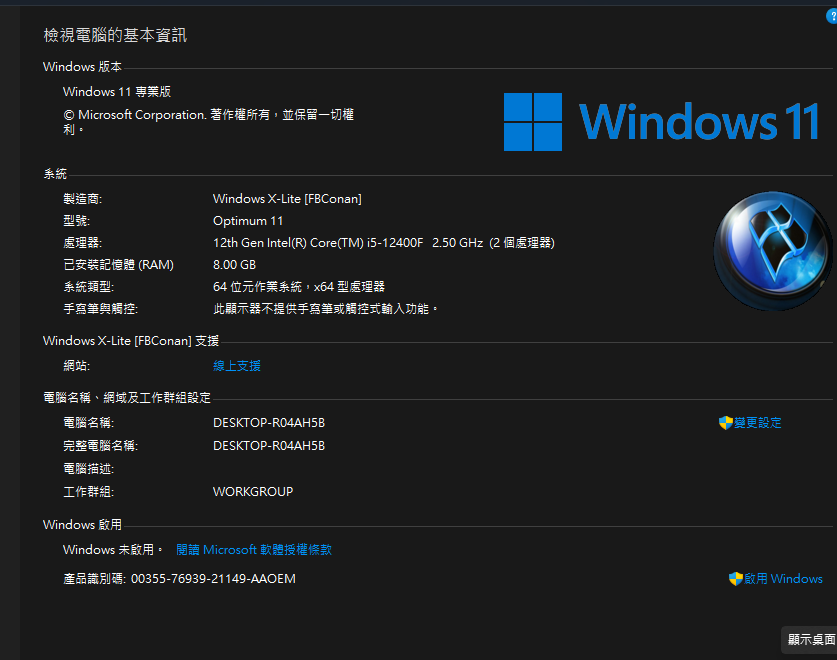Viewport: 837px width, 660px height.
Task: Click the shield icon beside 變更設定
Action: [x=726, y=423]
